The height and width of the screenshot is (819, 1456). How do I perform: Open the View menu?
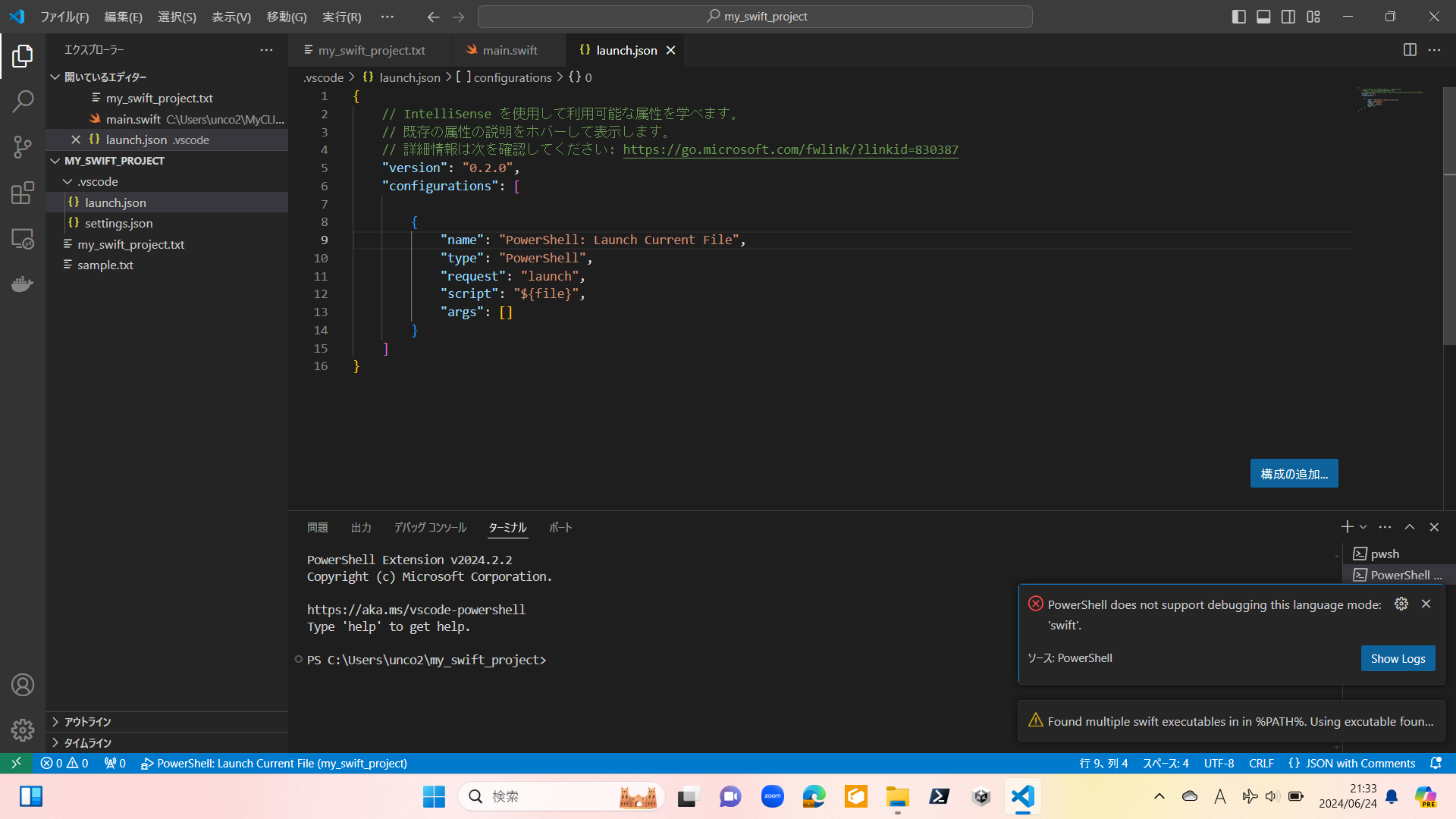[231, 17]
